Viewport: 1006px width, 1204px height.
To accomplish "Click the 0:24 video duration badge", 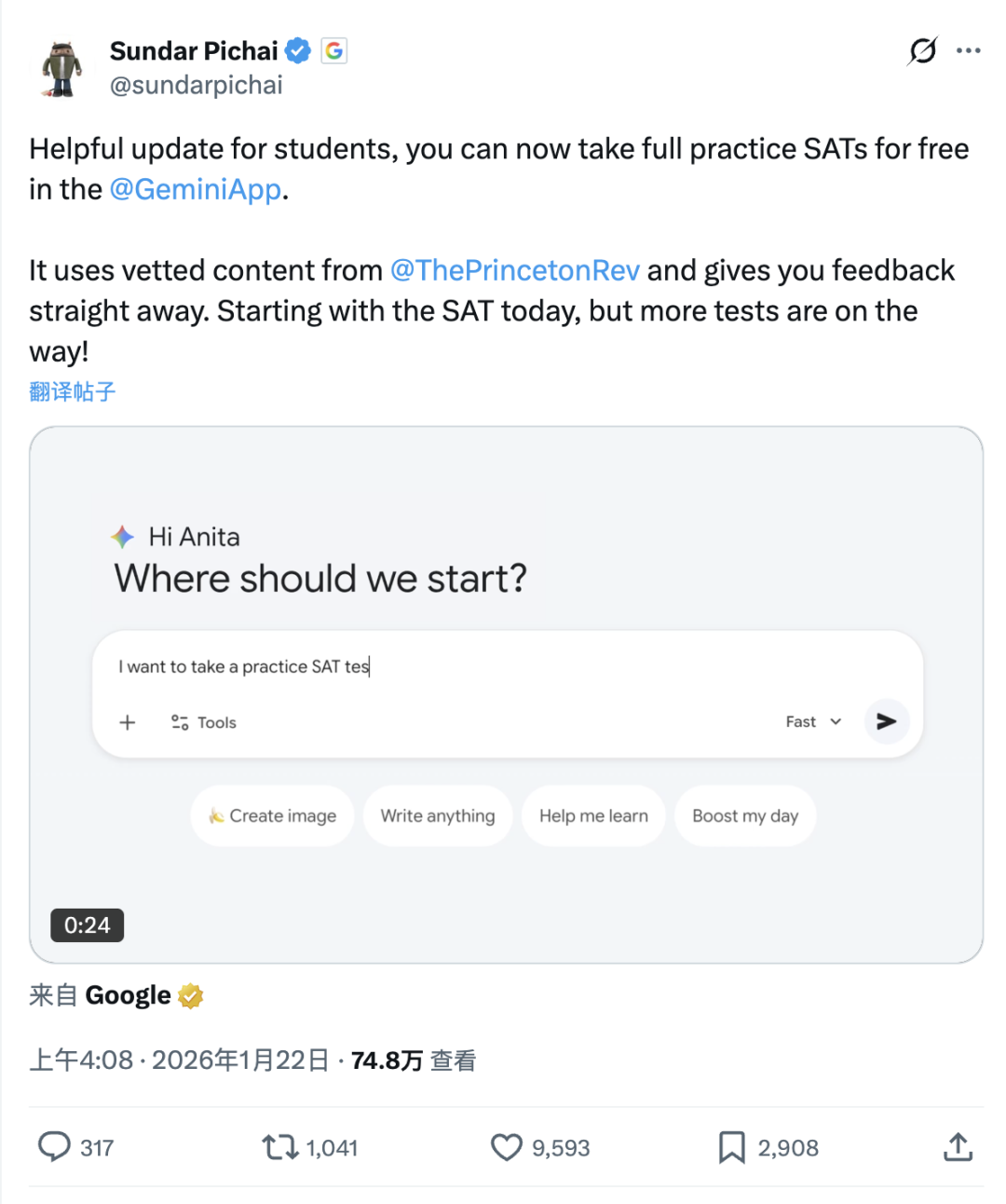I will pyautogui.click(x=87, y=925).
